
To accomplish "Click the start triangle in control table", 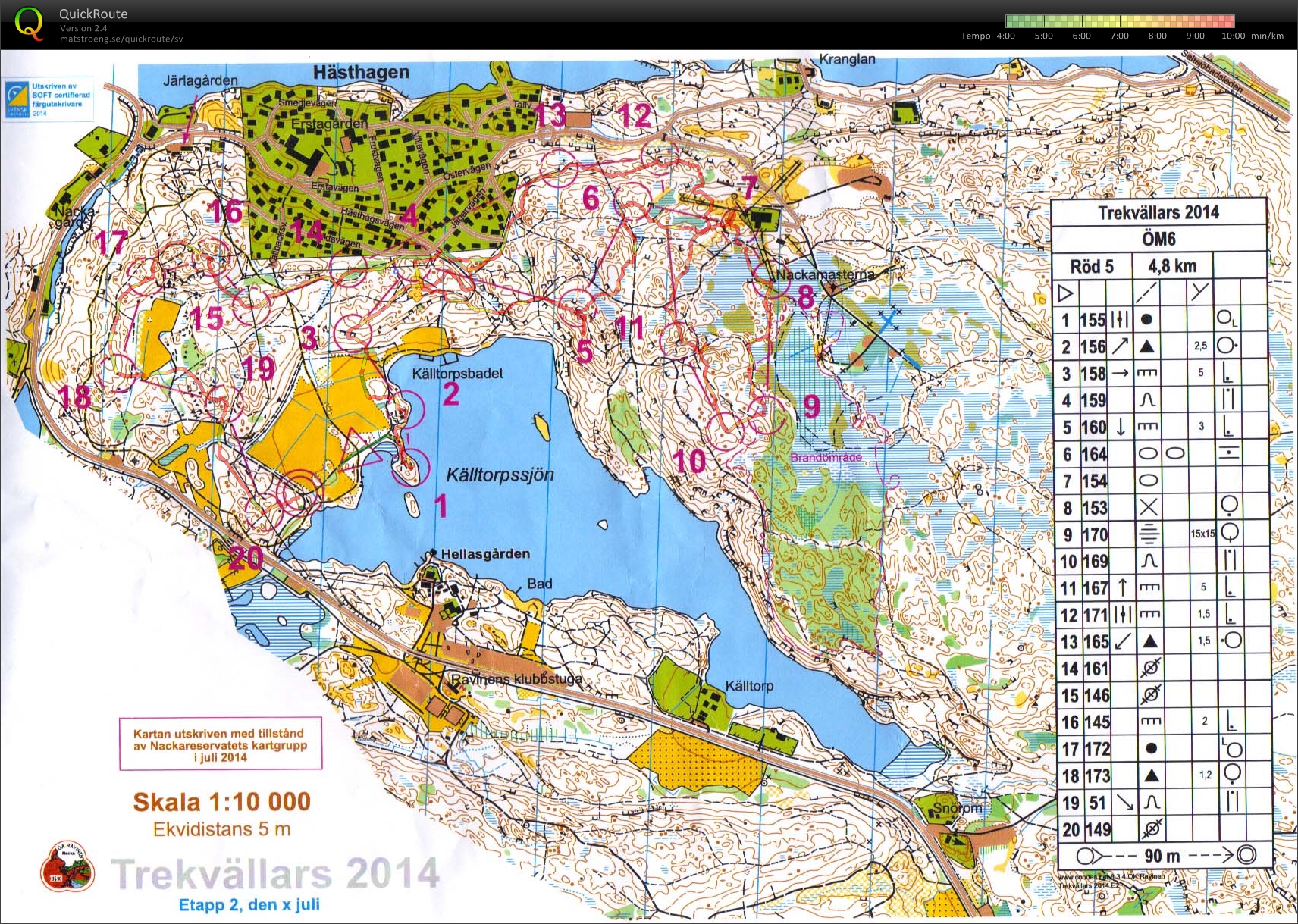I will pos(1065,293).
